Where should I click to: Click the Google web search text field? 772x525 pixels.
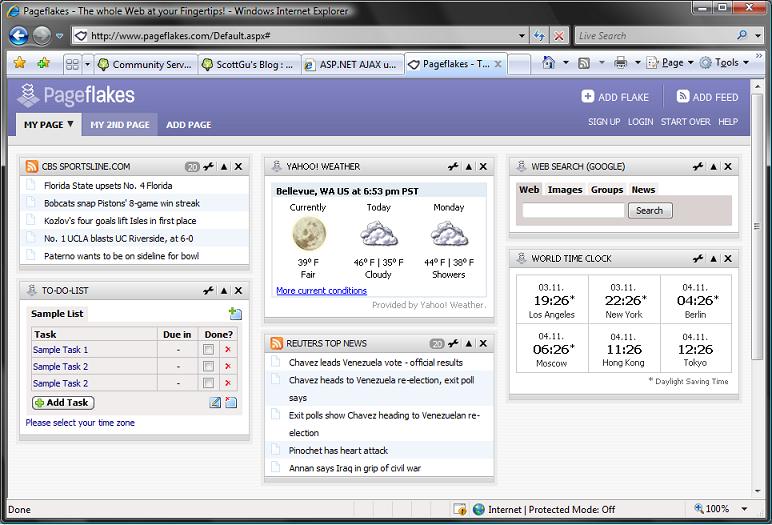point(573,211)
